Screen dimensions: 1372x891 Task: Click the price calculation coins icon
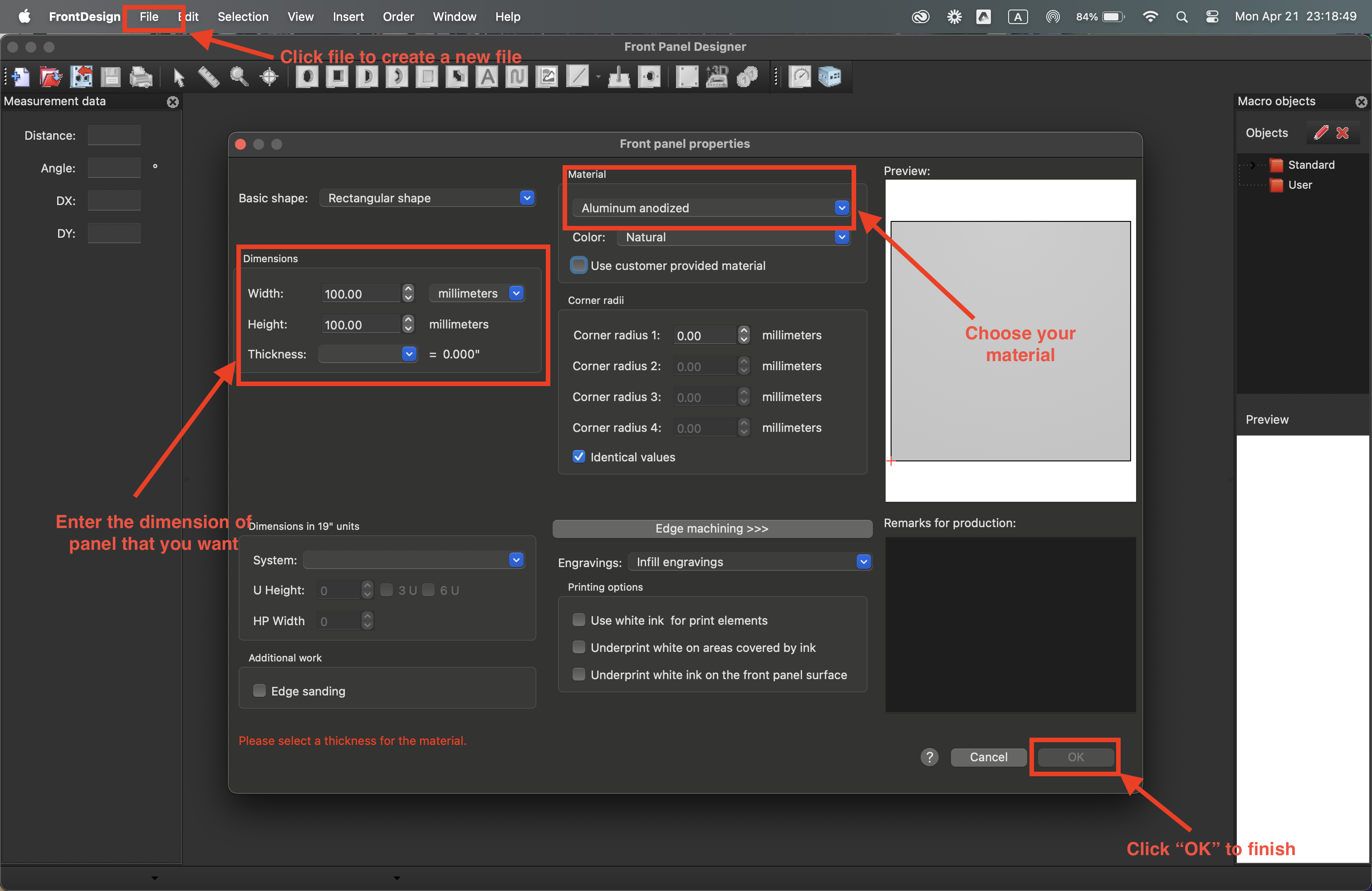(x=747, y=77)
